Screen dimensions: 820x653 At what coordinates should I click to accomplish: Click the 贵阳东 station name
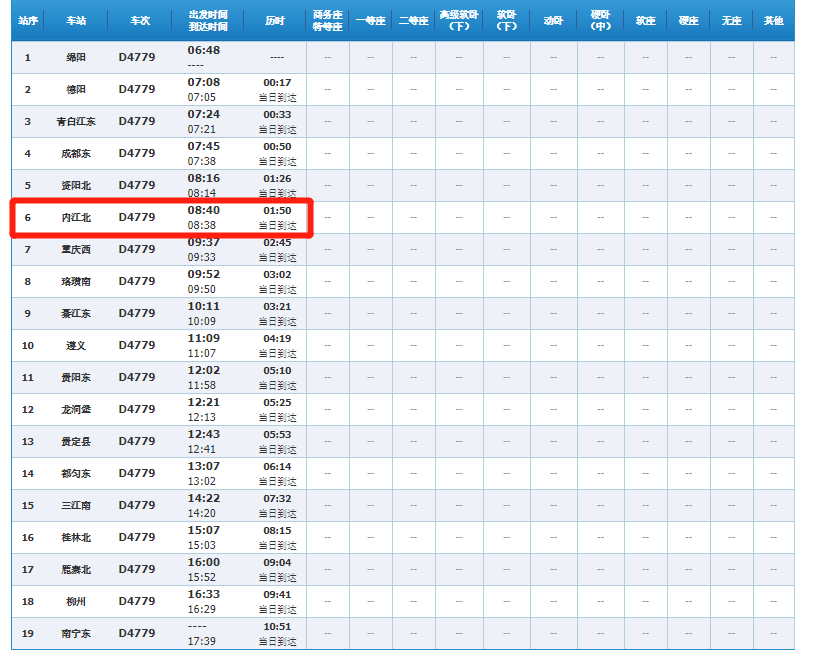76,378
